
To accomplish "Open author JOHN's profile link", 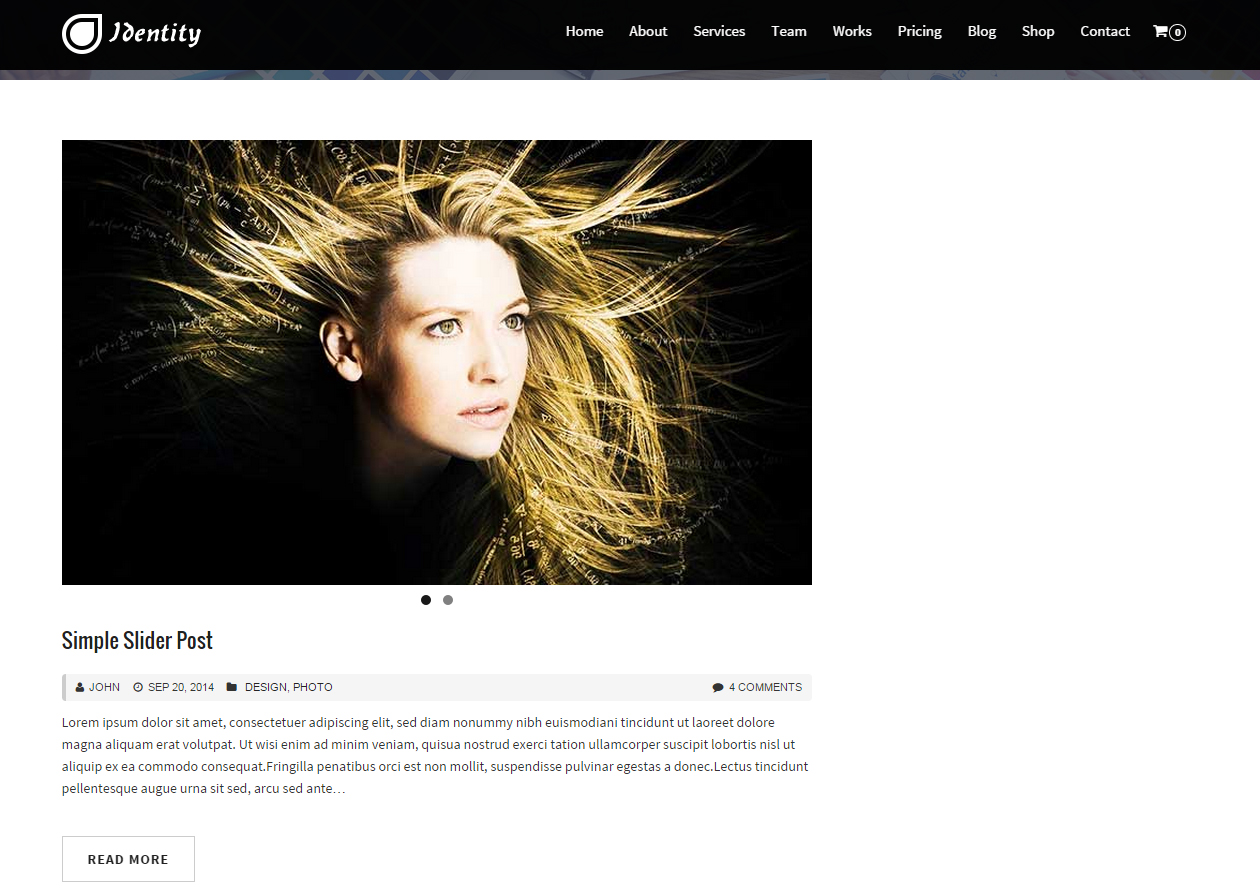I will point(103,687).
